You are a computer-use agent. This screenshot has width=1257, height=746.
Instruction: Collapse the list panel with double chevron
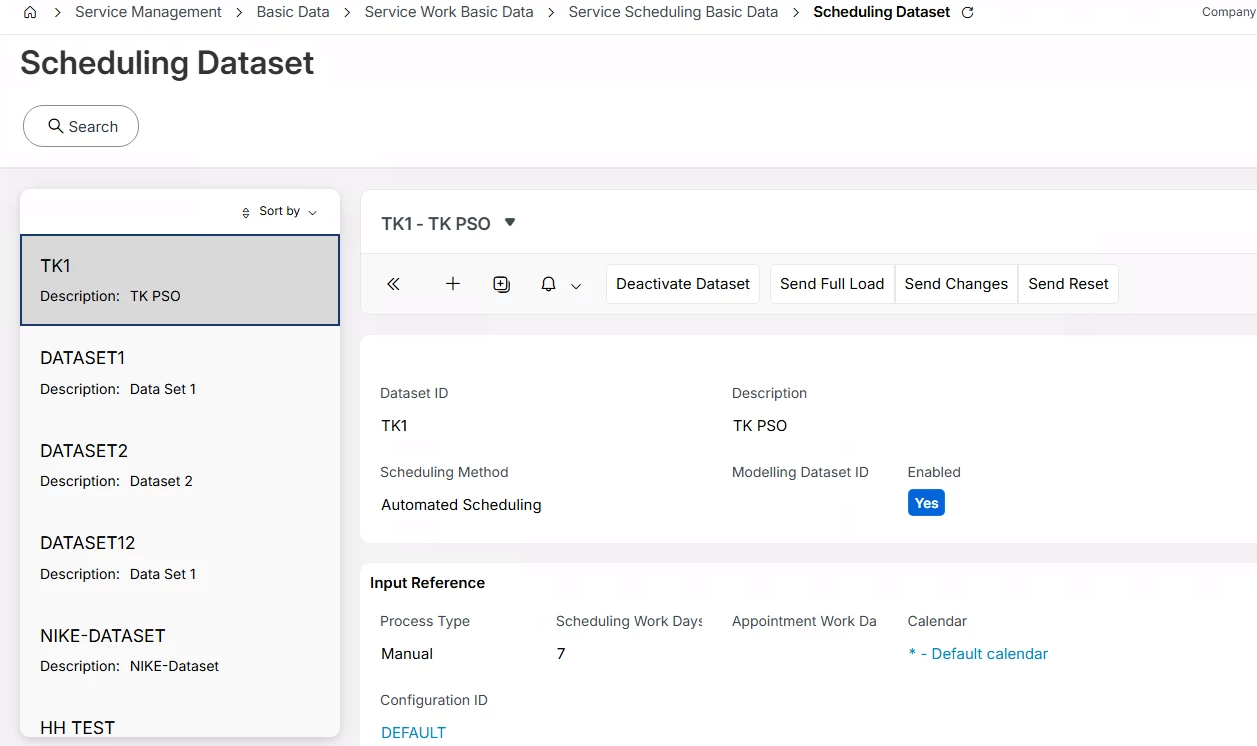click(x=394, y=284)
